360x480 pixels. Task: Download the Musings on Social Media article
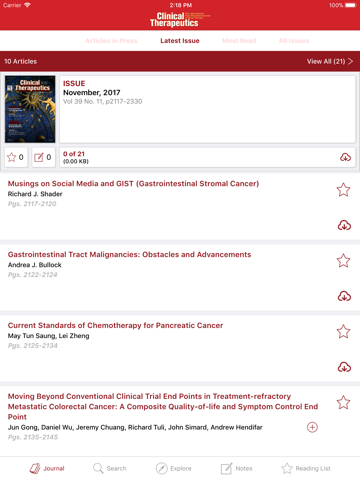pos(344,226)
